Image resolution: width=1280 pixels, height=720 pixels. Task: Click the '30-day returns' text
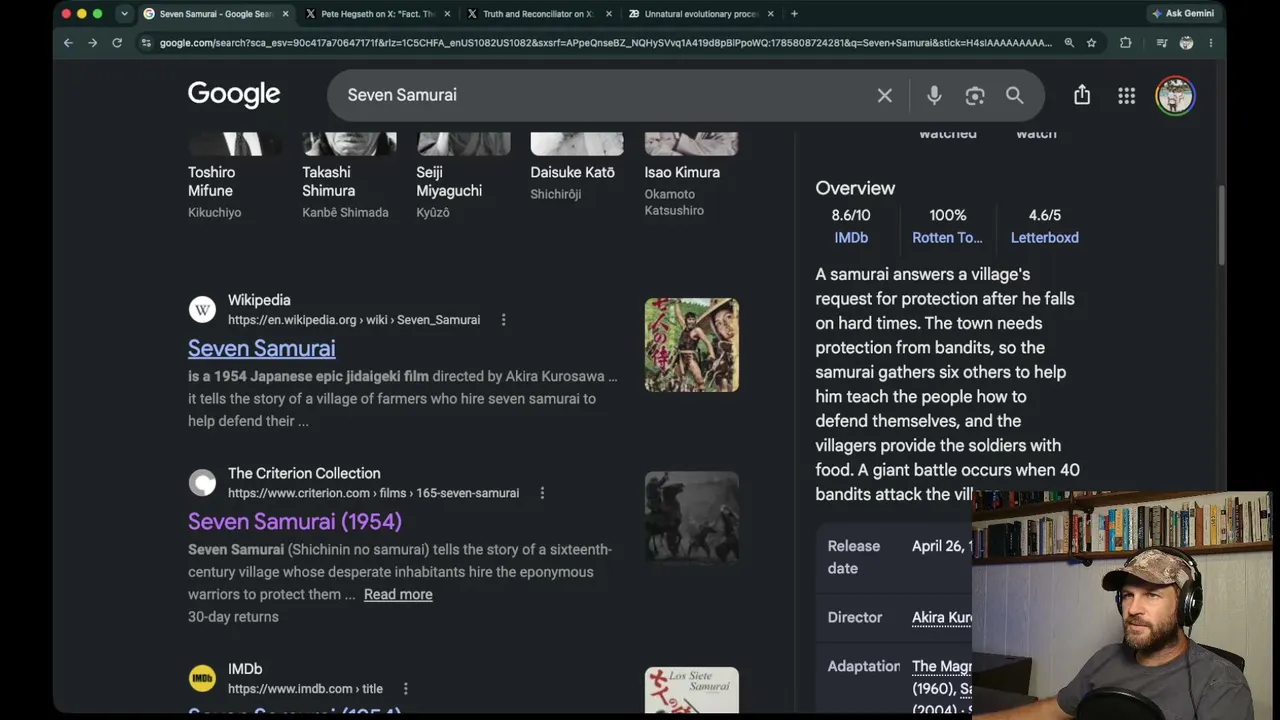pyautogui.click(x=233, y=617)
